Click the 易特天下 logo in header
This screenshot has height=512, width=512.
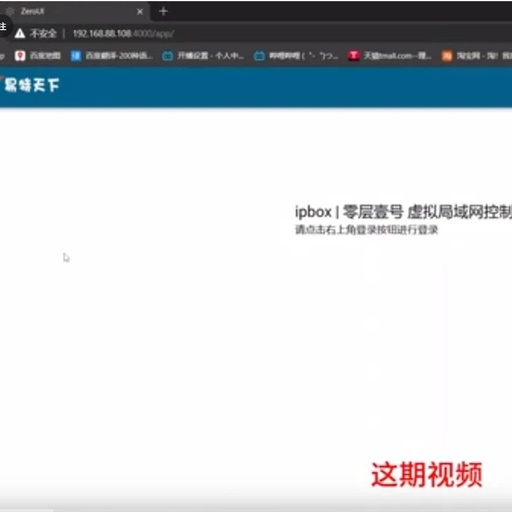click(x=31, y=85)
